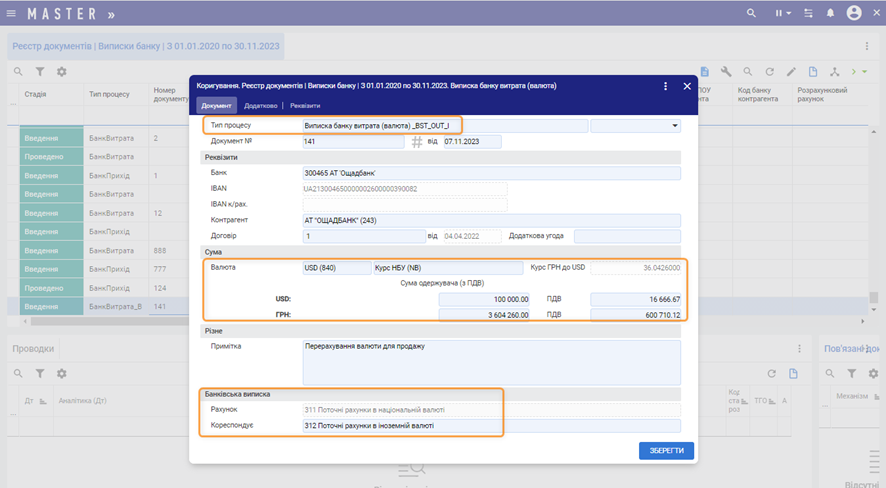Click the refresh icon in registry toolbar
The image size is (886, 488).
click(770, 72)
